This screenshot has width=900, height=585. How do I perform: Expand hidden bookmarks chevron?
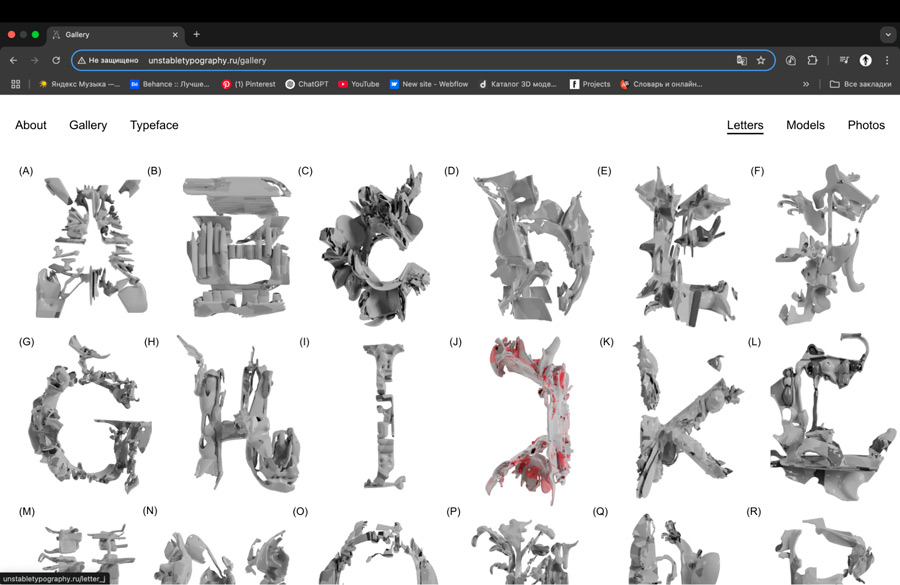click(806, 84)
